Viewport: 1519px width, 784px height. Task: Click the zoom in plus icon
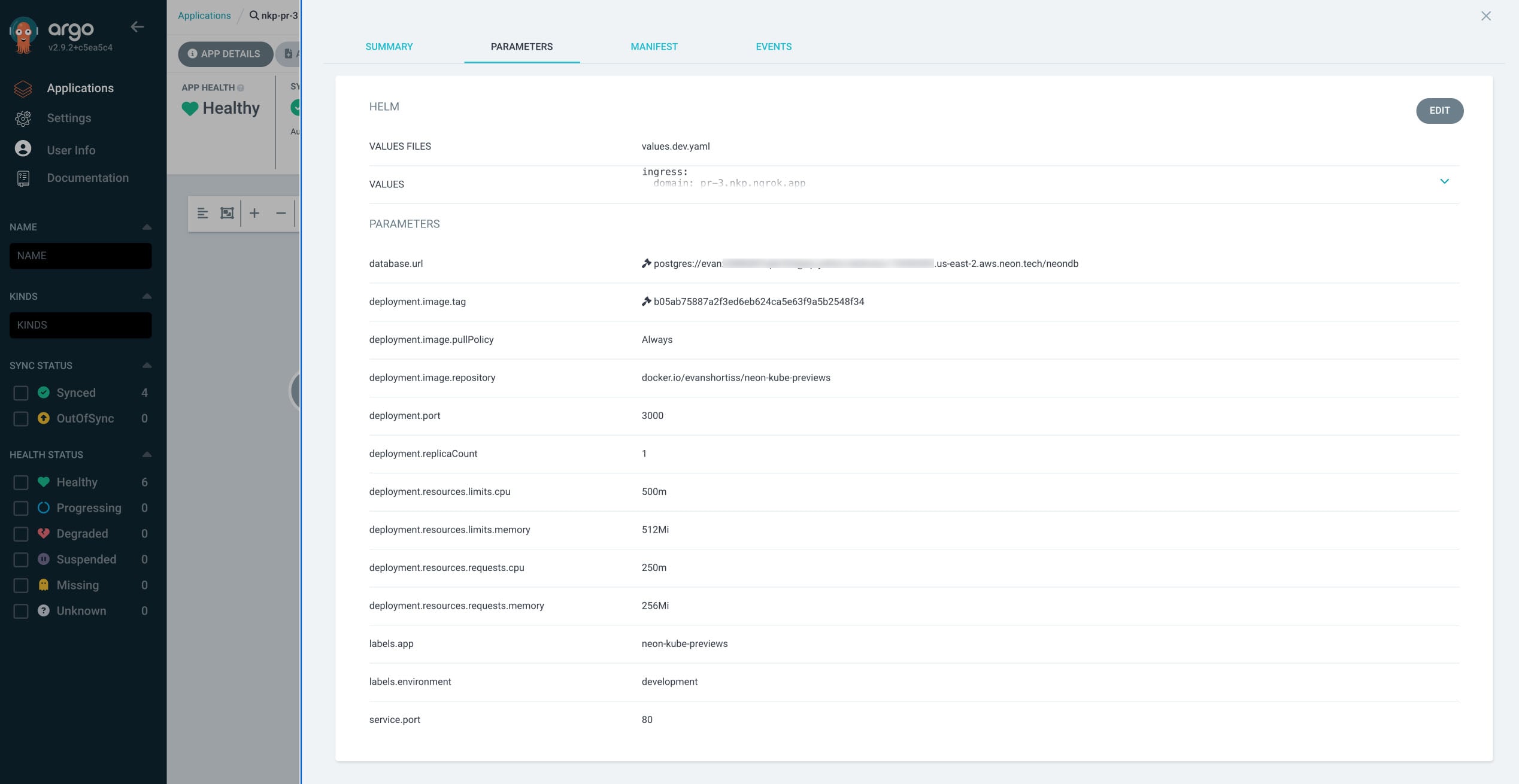(254, 213)
